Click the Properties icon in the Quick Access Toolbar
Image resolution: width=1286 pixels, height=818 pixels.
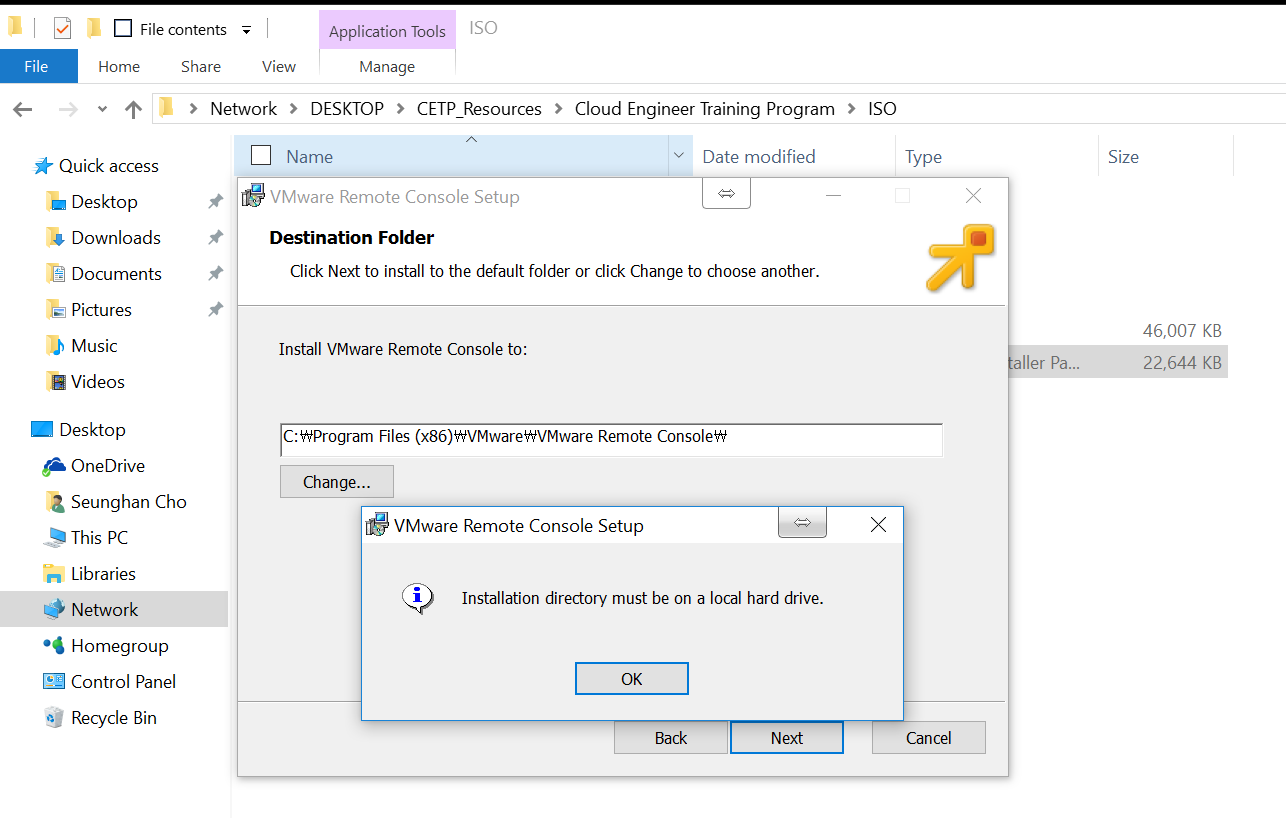tap(62, 29)
